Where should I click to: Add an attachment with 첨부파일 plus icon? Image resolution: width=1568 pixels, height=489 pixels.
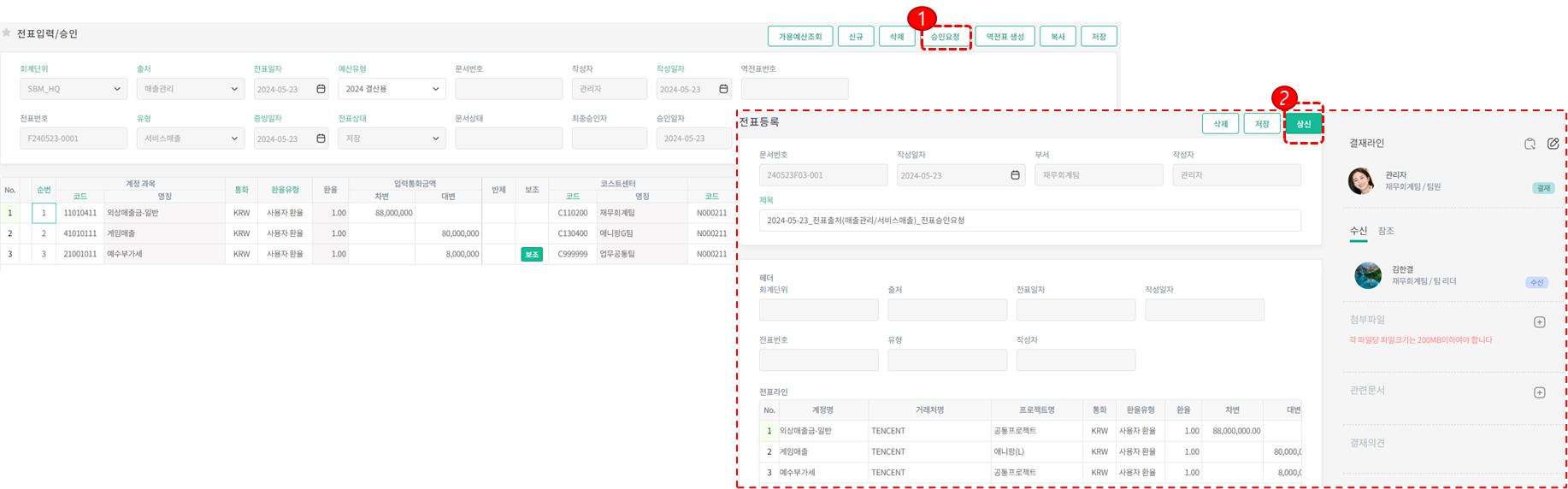[x=1539, y=322]
